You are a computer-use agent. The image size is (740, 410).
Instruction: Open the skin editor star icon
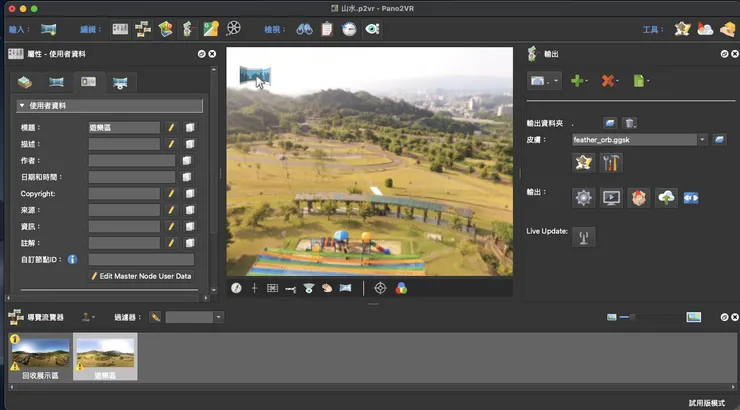(584, 163)
